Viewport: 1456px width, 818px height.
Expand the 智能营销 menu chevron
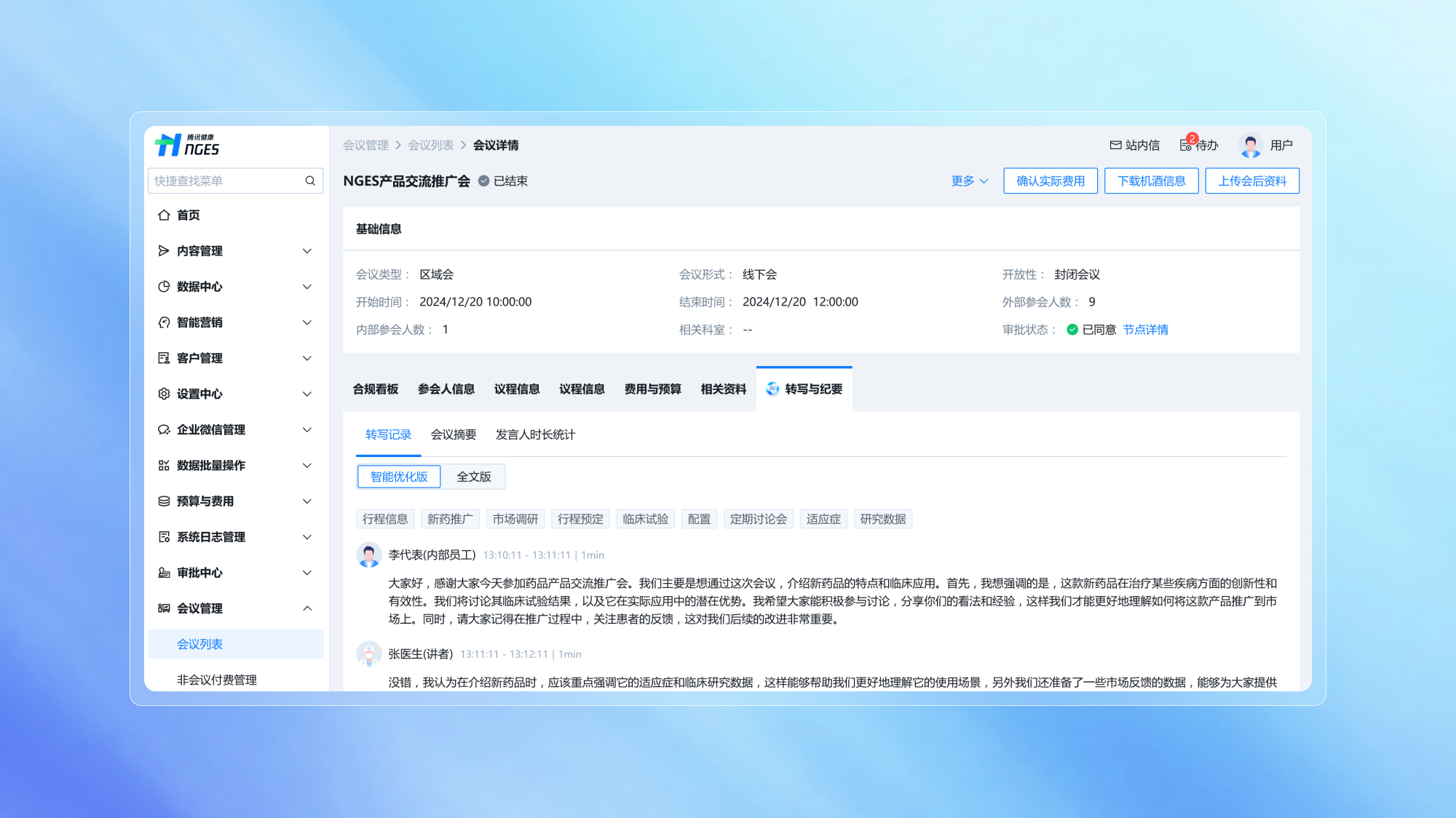306,322
